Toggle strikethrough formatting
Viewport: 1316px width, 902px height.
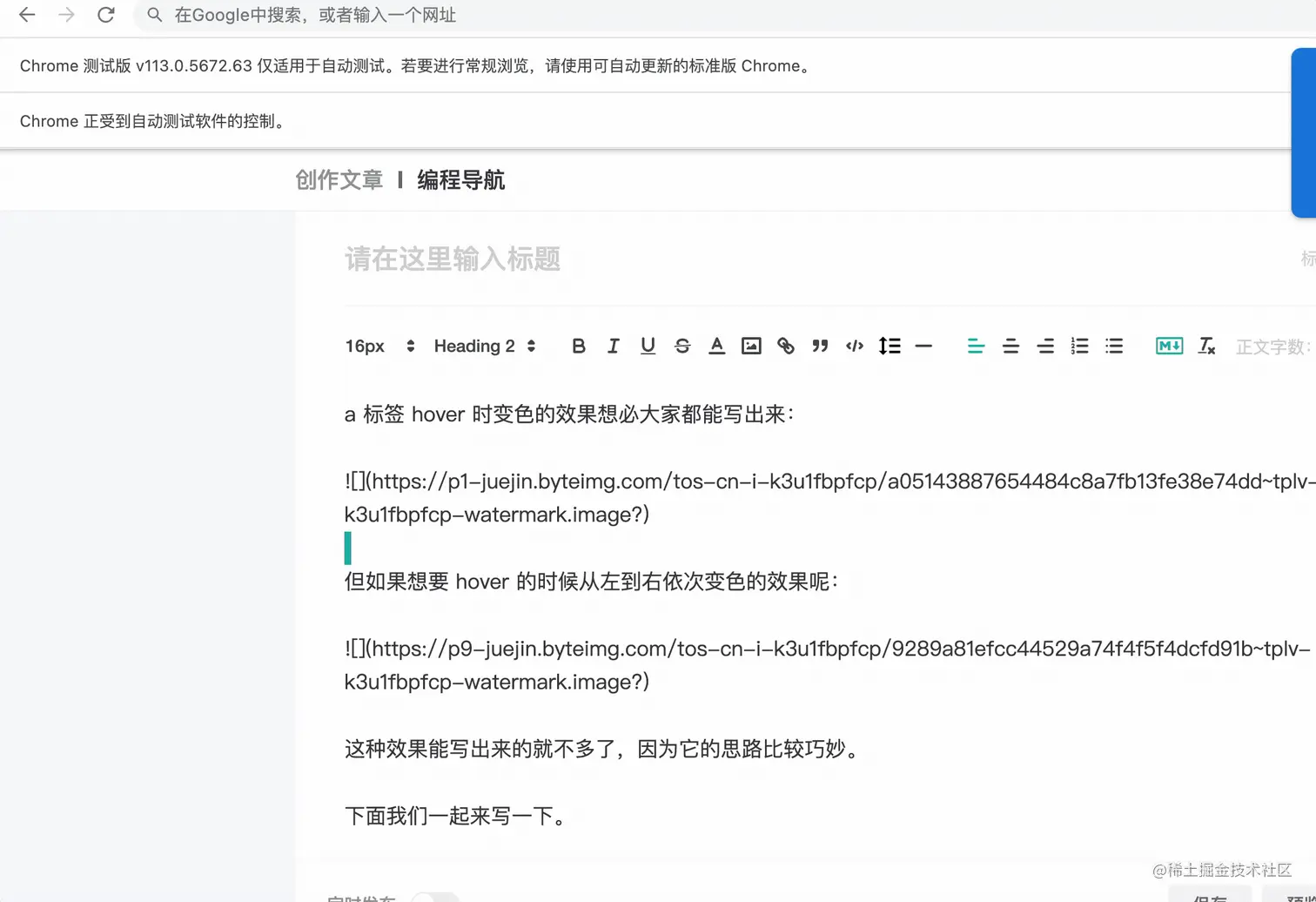point(682,347)
